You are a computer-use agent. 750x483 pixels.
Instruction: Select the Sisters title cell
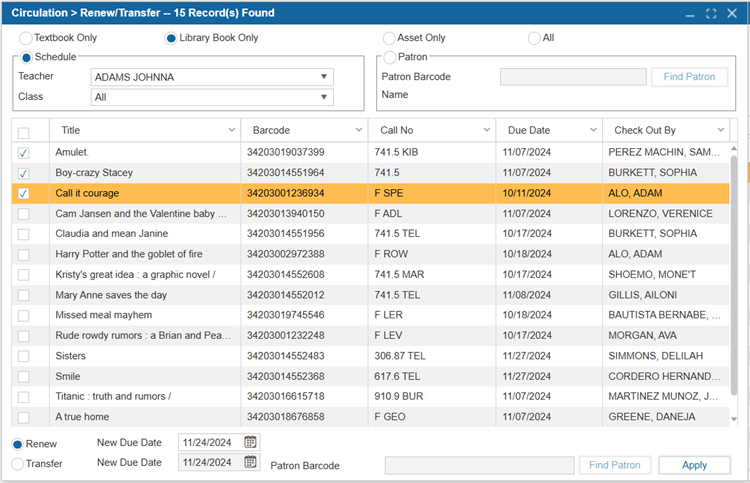pos(145,356)
